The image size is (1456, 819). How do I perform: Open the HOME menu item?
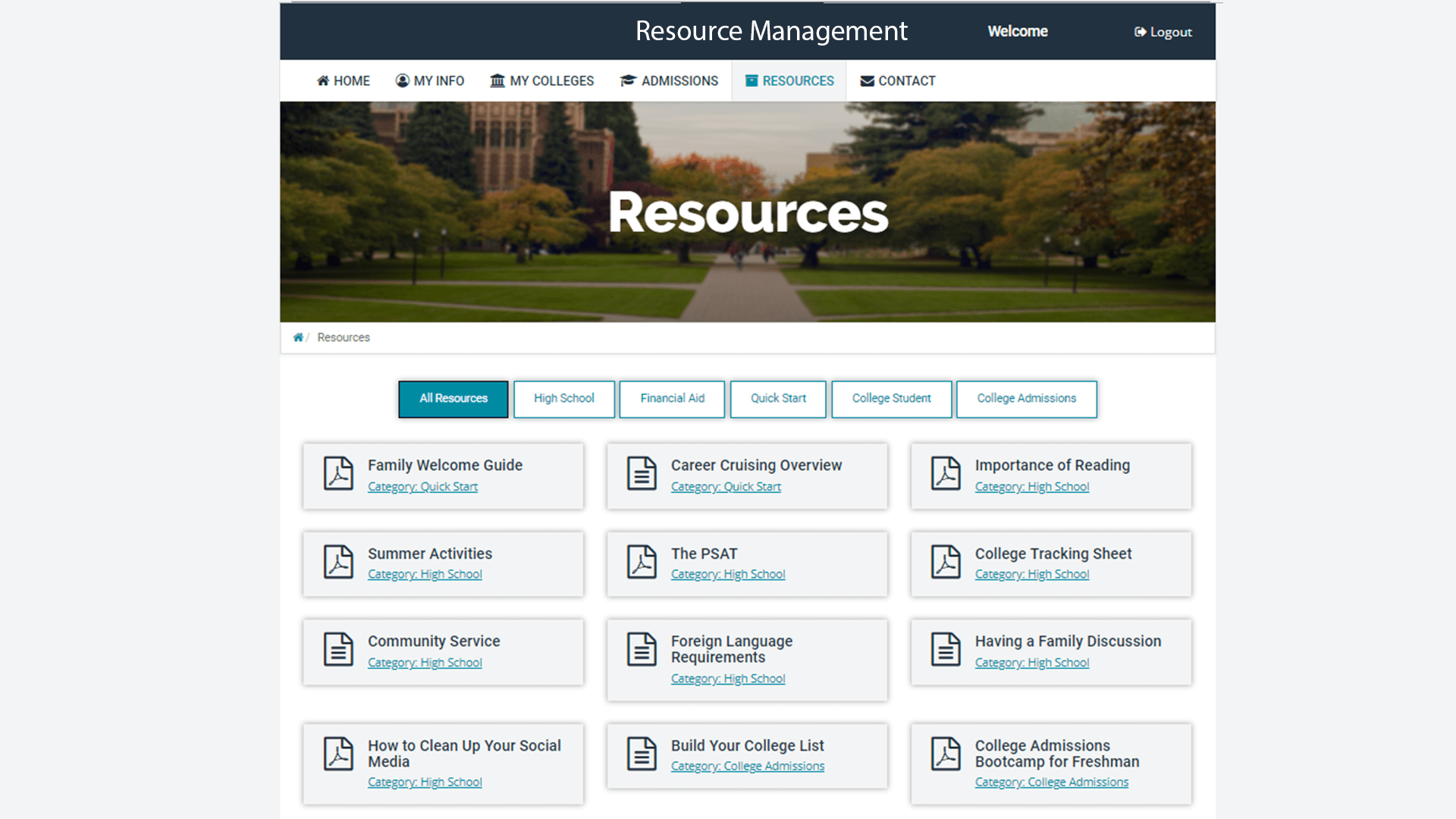(344, 80)
